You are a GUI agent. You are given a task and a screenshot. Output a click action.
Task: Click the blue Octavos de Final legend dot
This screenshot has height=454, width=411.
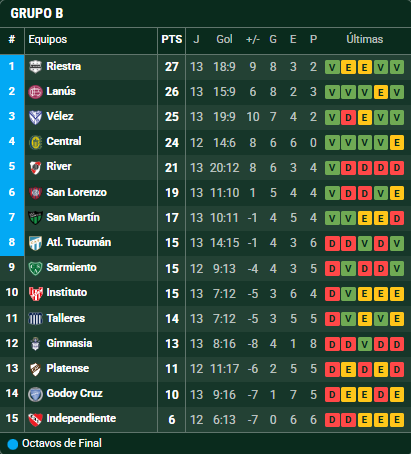click(13, 444)
